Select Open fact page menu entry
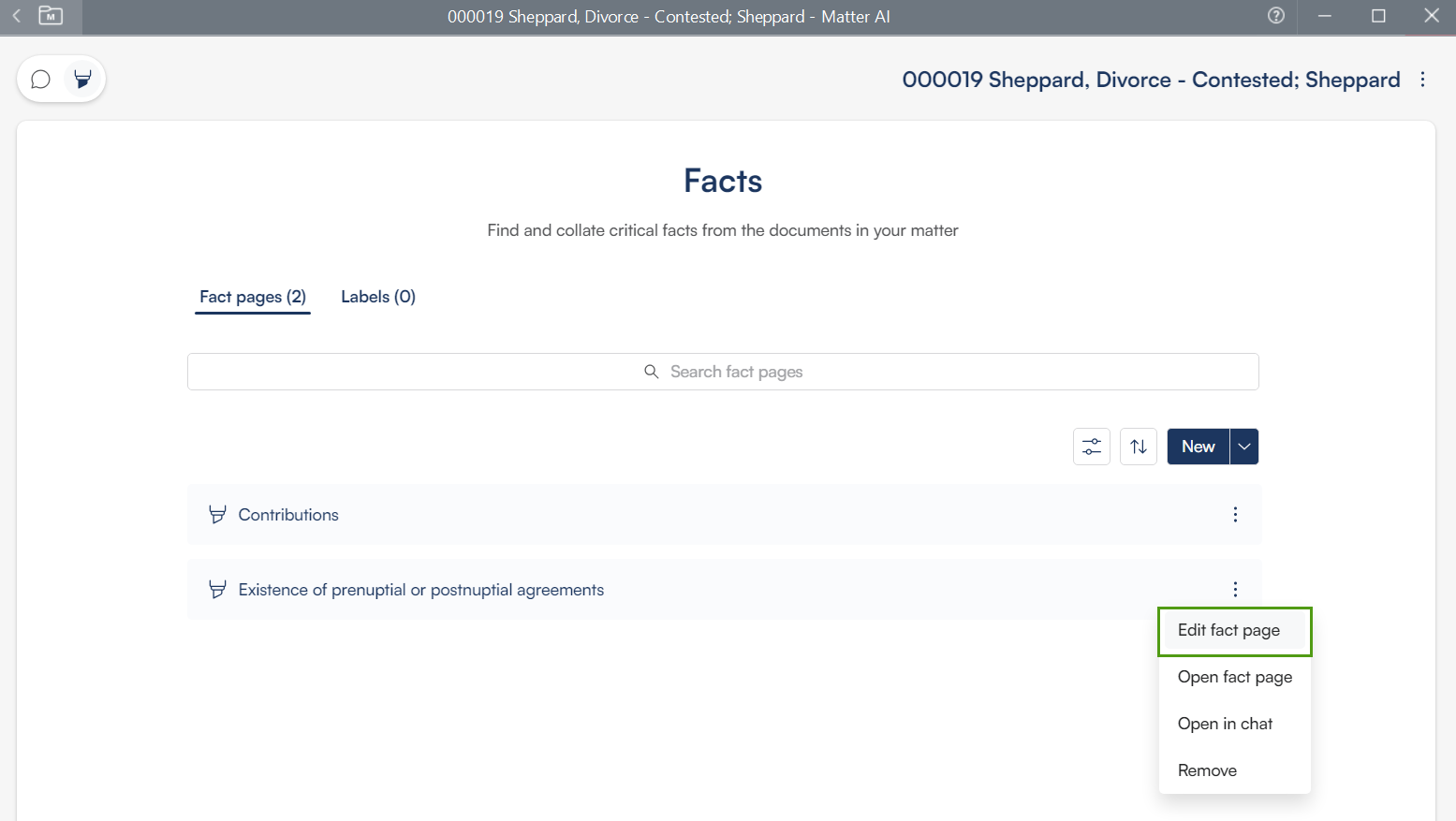This screenshot has height=821, width=1456. (1234, 677)
